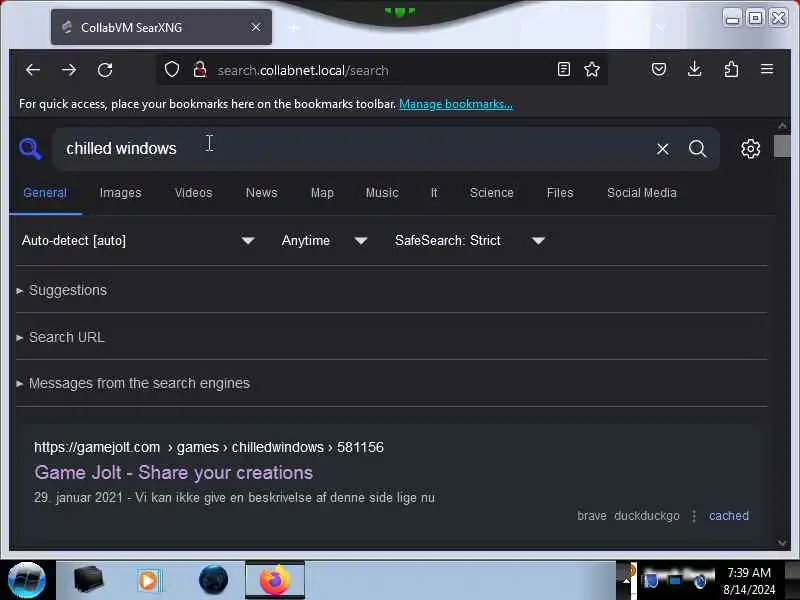Open the clock showing 7:39 AM
This screenshot has height=600, width=800.
(x=749, y=581)
